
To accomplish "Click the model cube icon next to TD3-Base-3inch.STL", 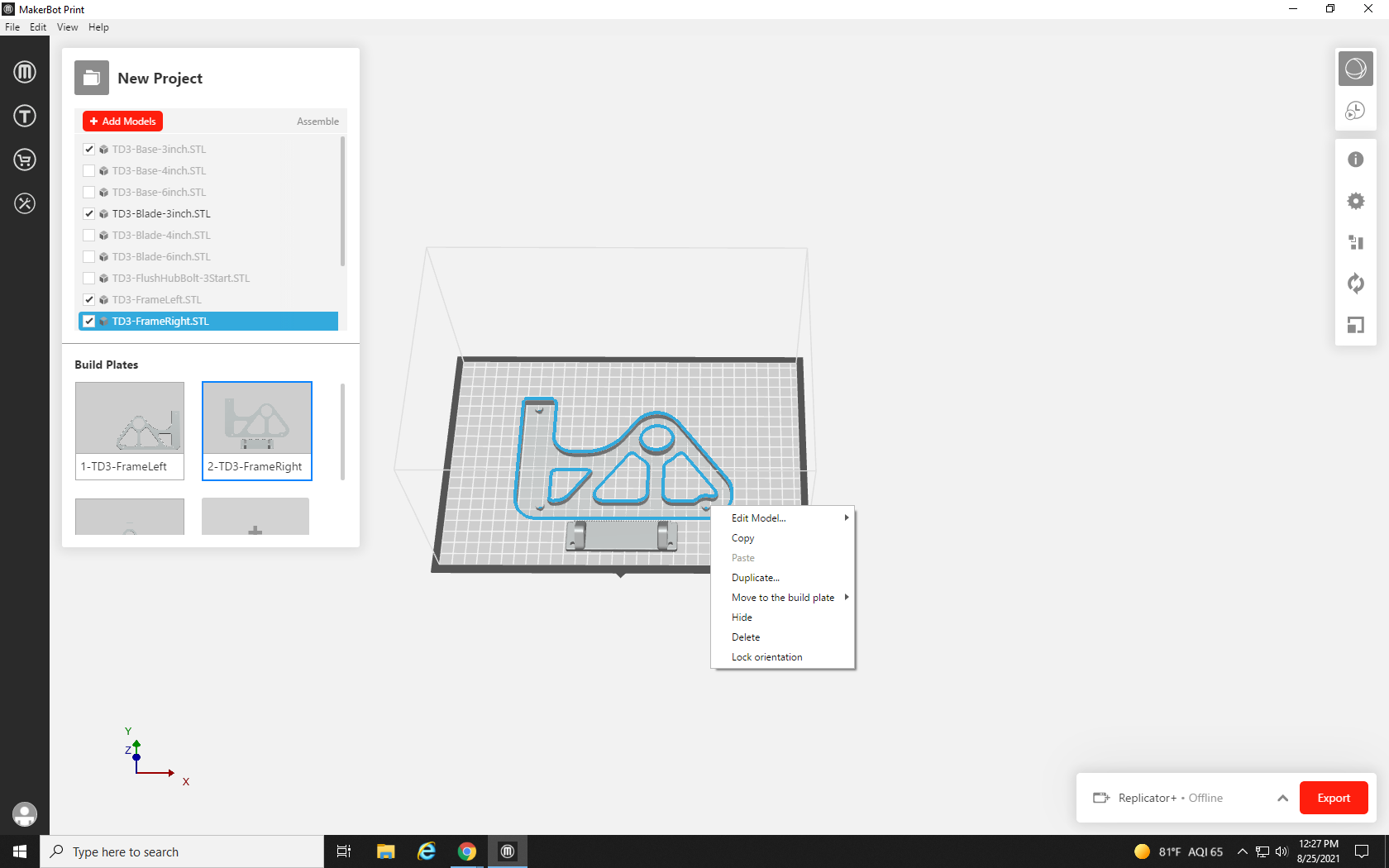I will point(104,150).
